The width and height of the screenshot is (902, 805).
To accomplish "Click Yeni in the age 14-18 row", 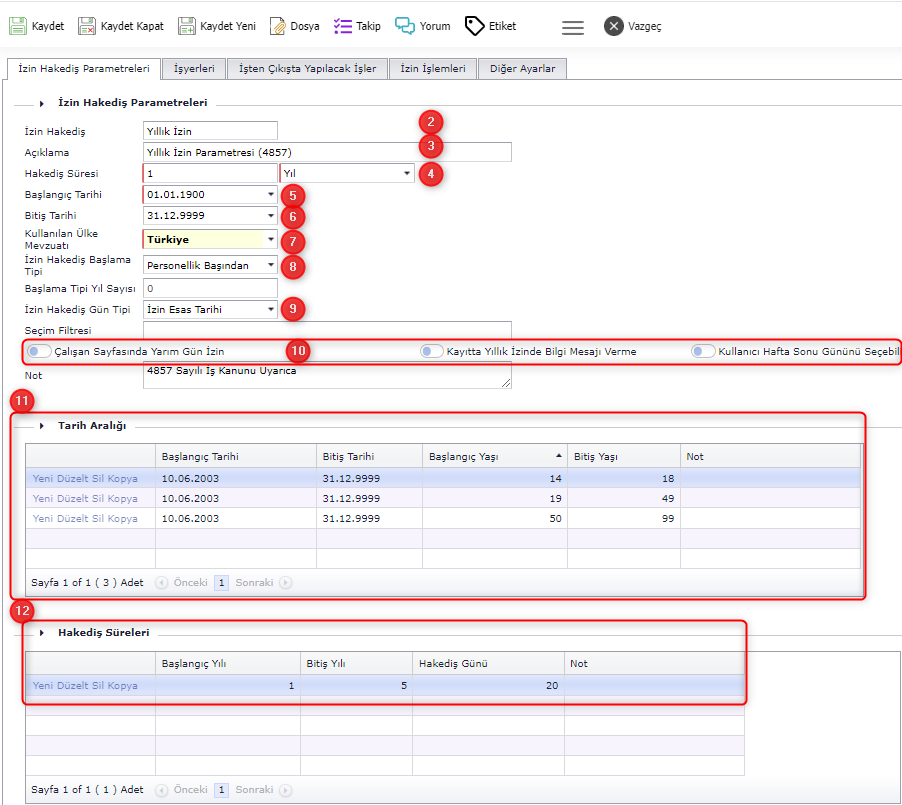I will (x=42, y=479).
